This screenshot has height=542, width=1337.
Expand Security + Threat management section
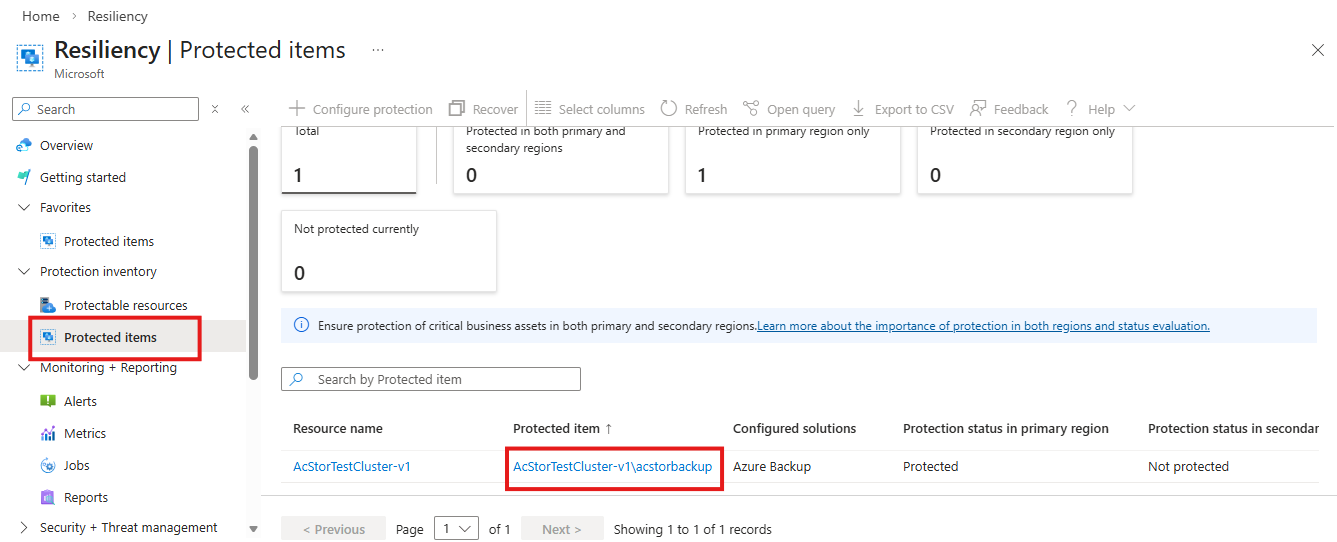25,528
